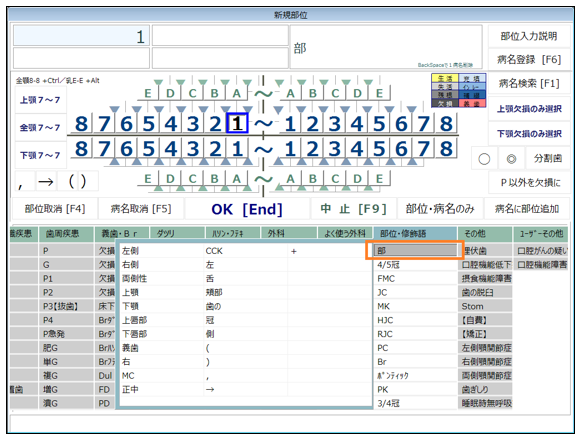Open the ユーザーその他 tab
This screenshot has width=583, height=439.
[541, 233]
